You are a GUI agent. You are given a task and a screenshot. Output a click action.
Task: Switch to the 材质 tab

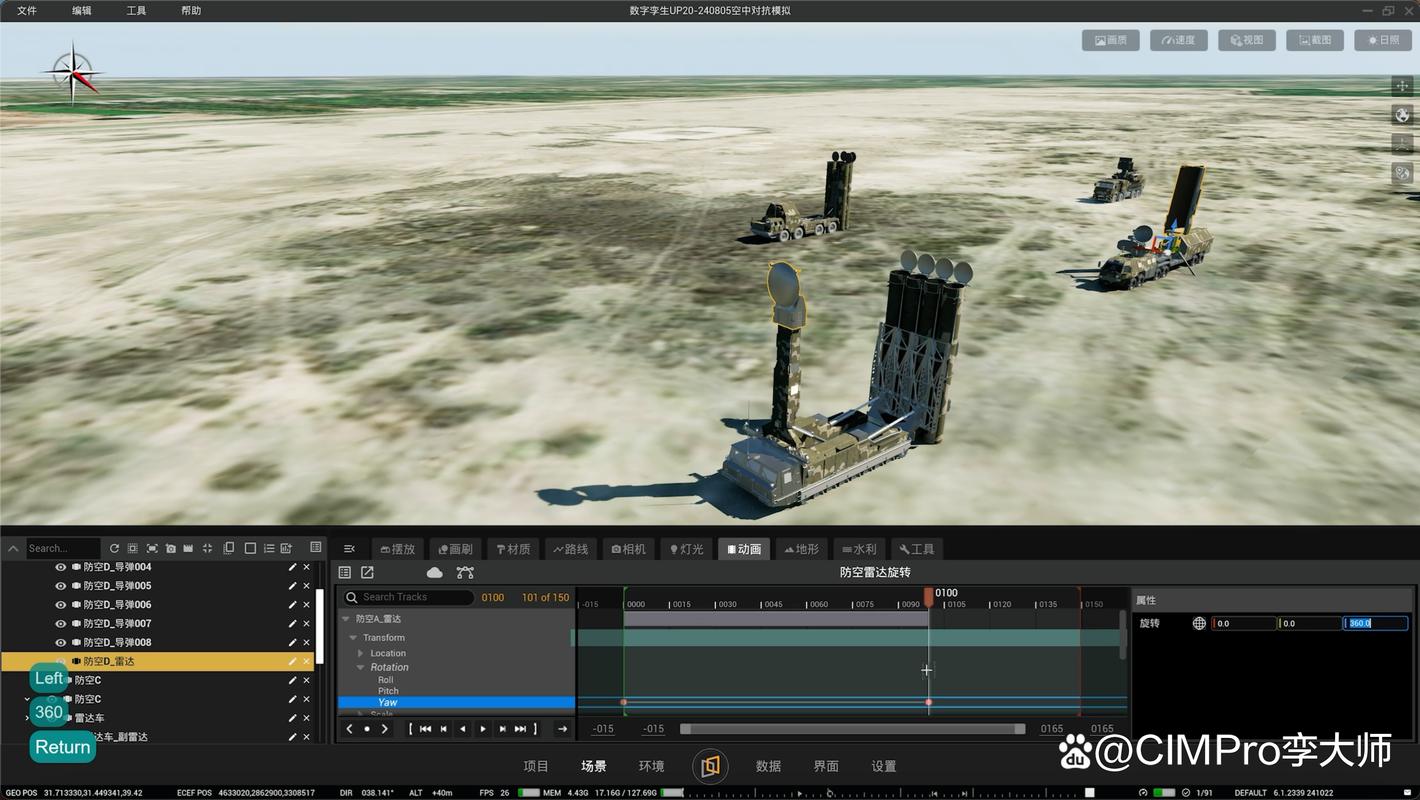click(513, 549)
